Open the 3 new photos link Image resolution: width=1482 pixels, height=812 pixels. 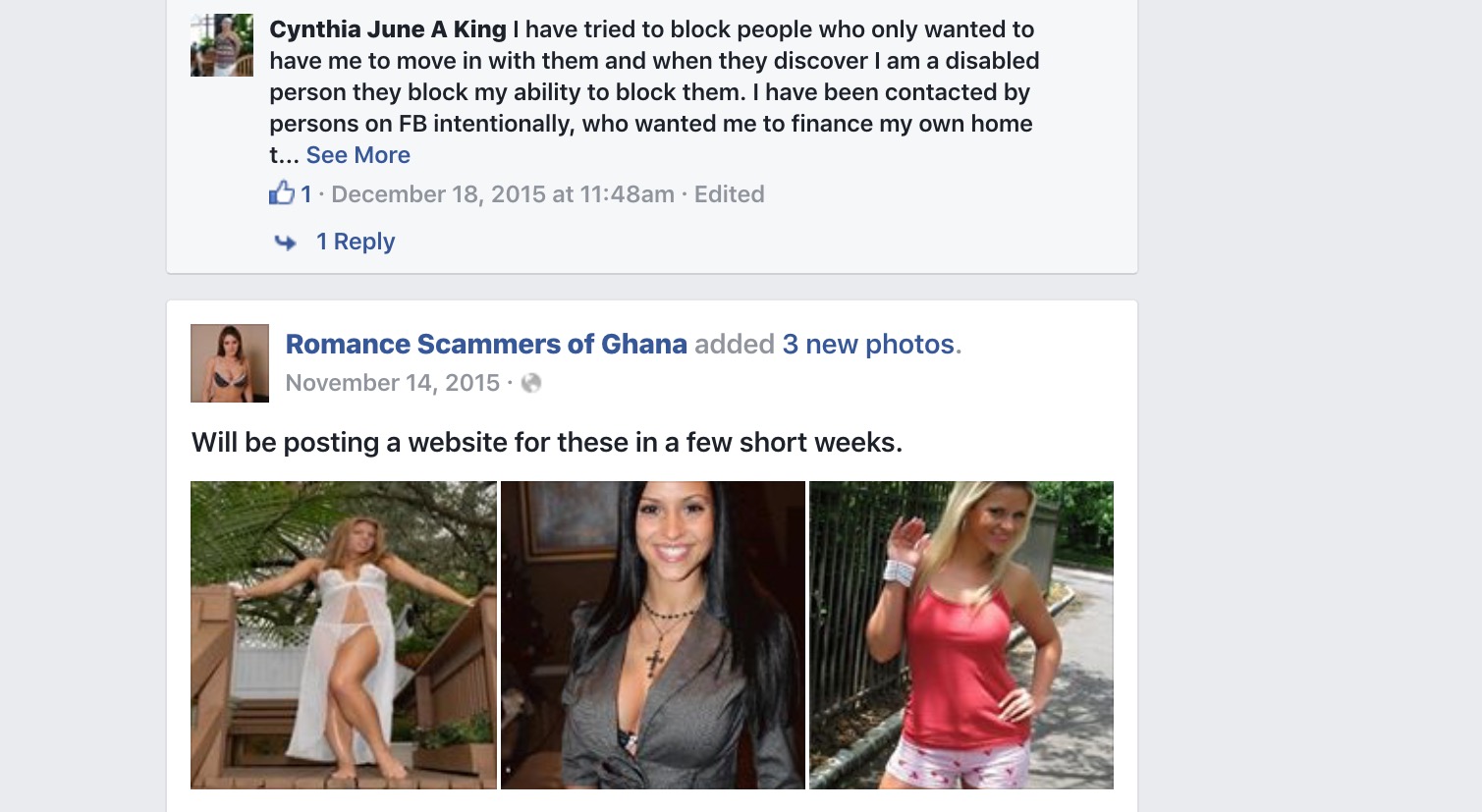coord(868,344)
